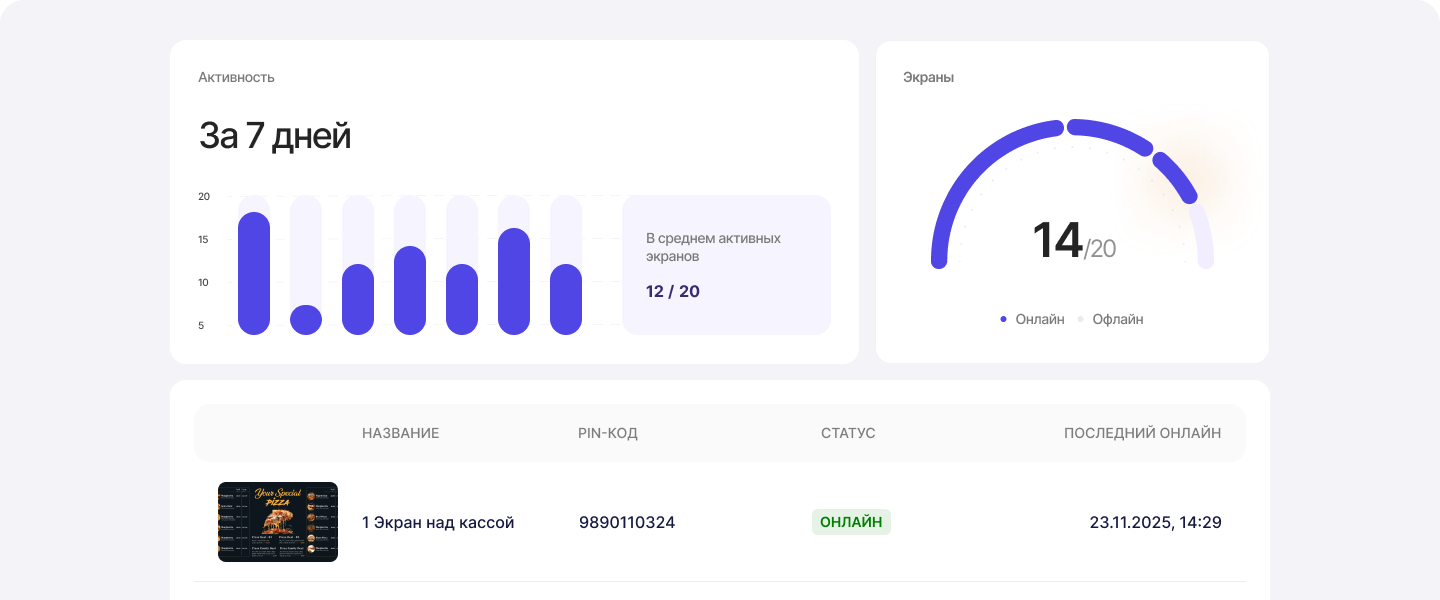The image size is (1440, 600).
Task: Click the 'В среднем активных экранов' card
Action: 726,265
